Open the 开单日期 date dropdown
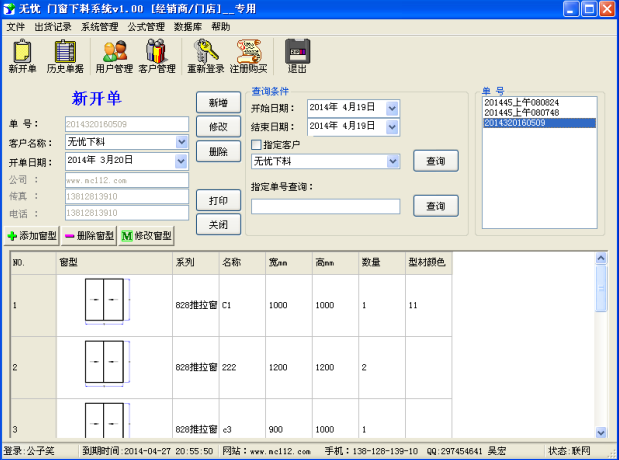The image size is (619, 460). click(181, 160)
